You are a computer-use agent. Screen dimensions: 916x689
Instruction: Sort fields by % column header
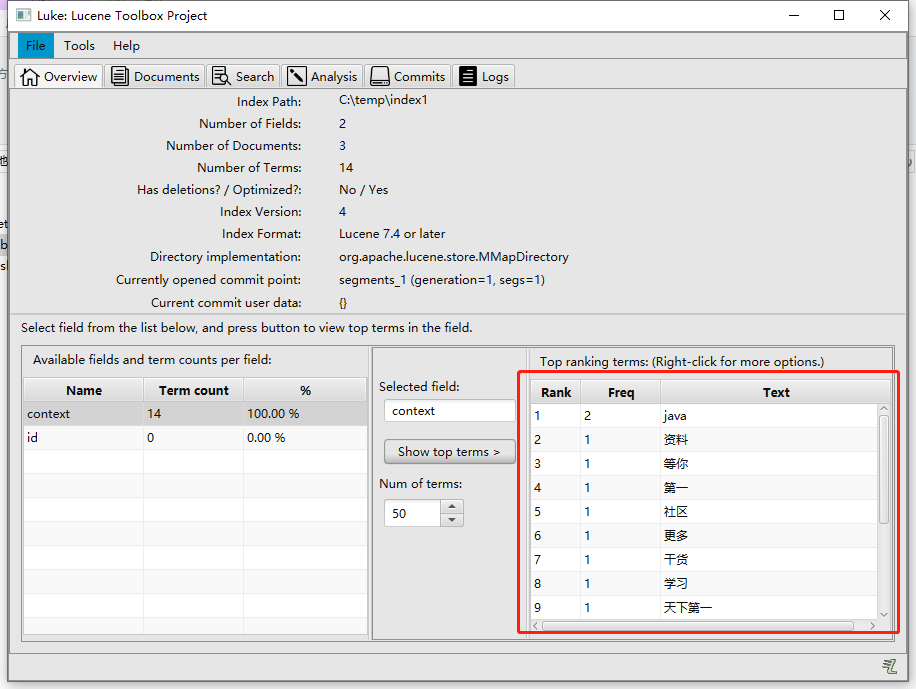pos(305,390)
